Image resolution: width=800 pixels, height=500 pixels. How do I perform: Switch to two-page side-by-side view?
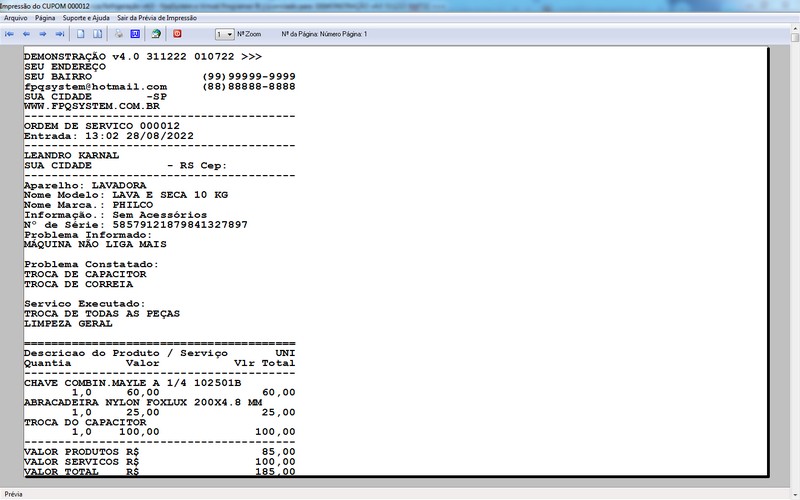(x=99, y=34)
